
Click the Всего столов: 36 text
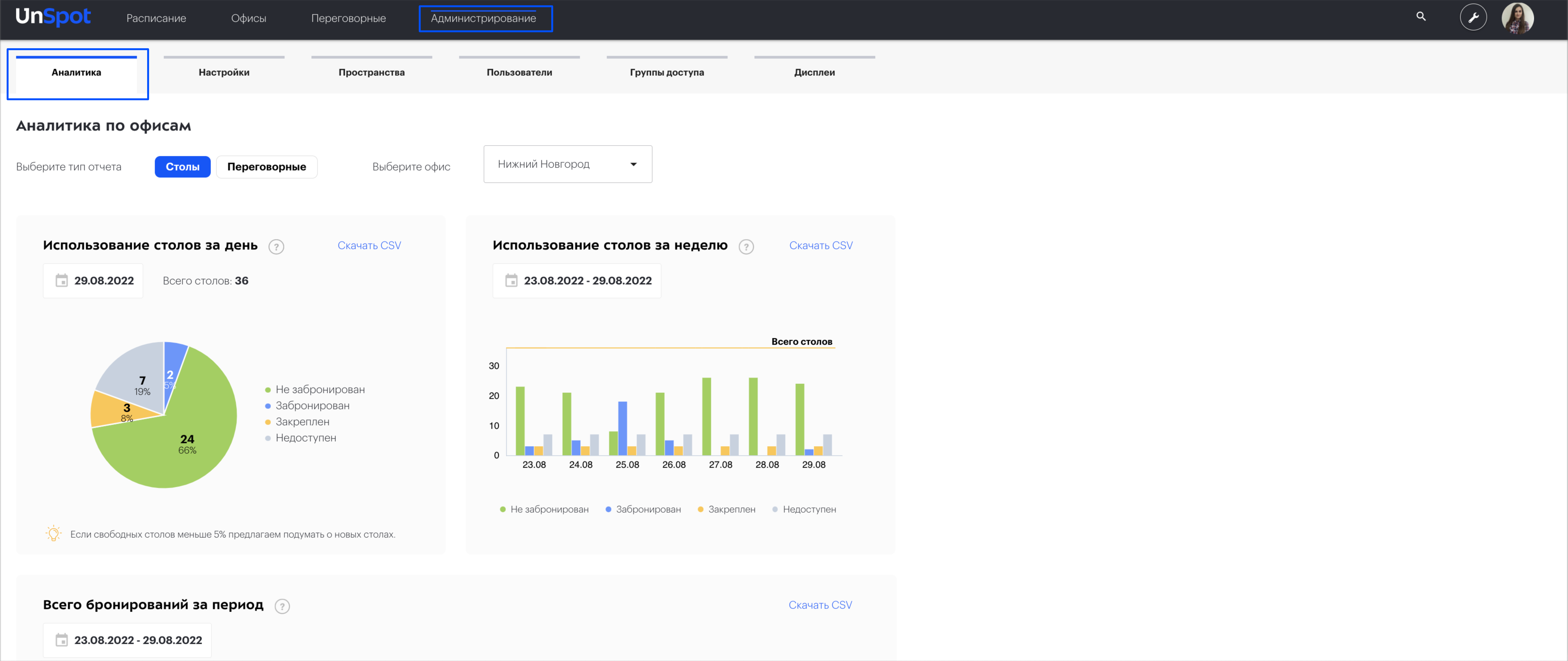tap(206, 280)
